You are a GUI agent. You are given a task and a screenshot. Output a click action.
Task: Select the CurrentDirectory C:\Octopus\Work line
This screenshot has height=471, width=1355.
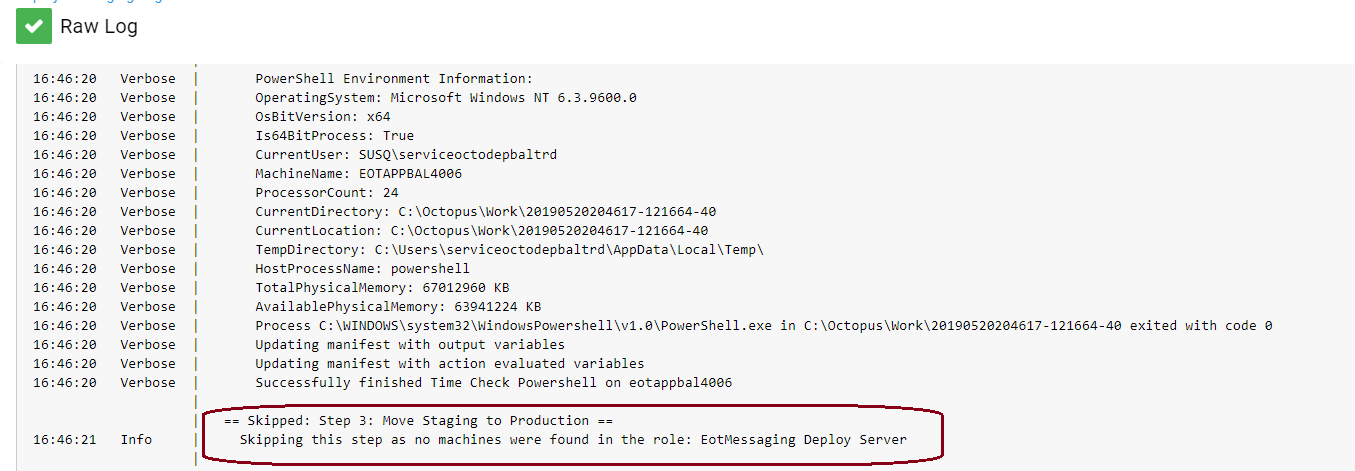[x=486, y=212]
